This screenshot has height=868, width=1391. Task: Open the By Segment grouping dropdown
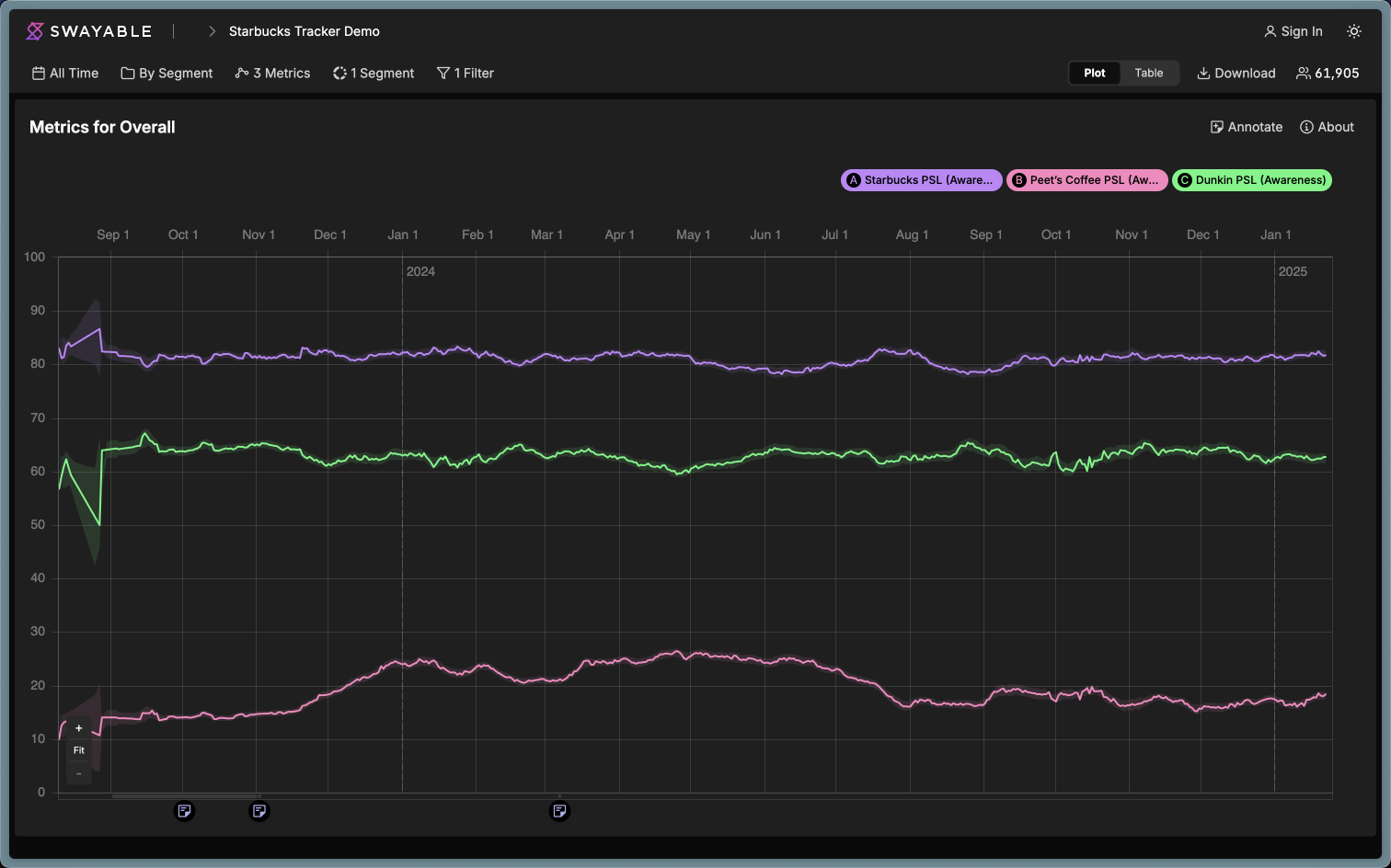point(167,74)
